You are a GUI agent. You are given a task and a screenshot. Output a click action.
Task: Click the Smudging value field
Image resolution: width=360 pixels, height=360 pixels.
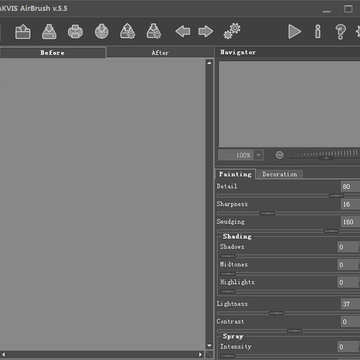350,222
